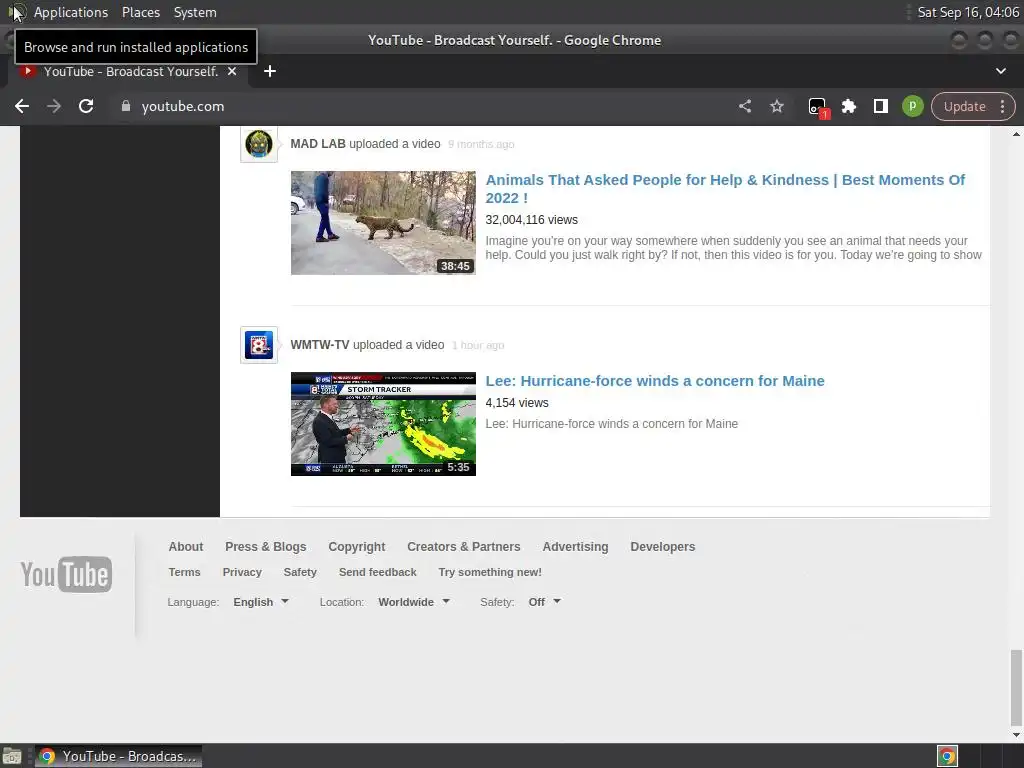
Task: Click the Chrome icon in bottom-right tray
Action: tap(947, 756)
